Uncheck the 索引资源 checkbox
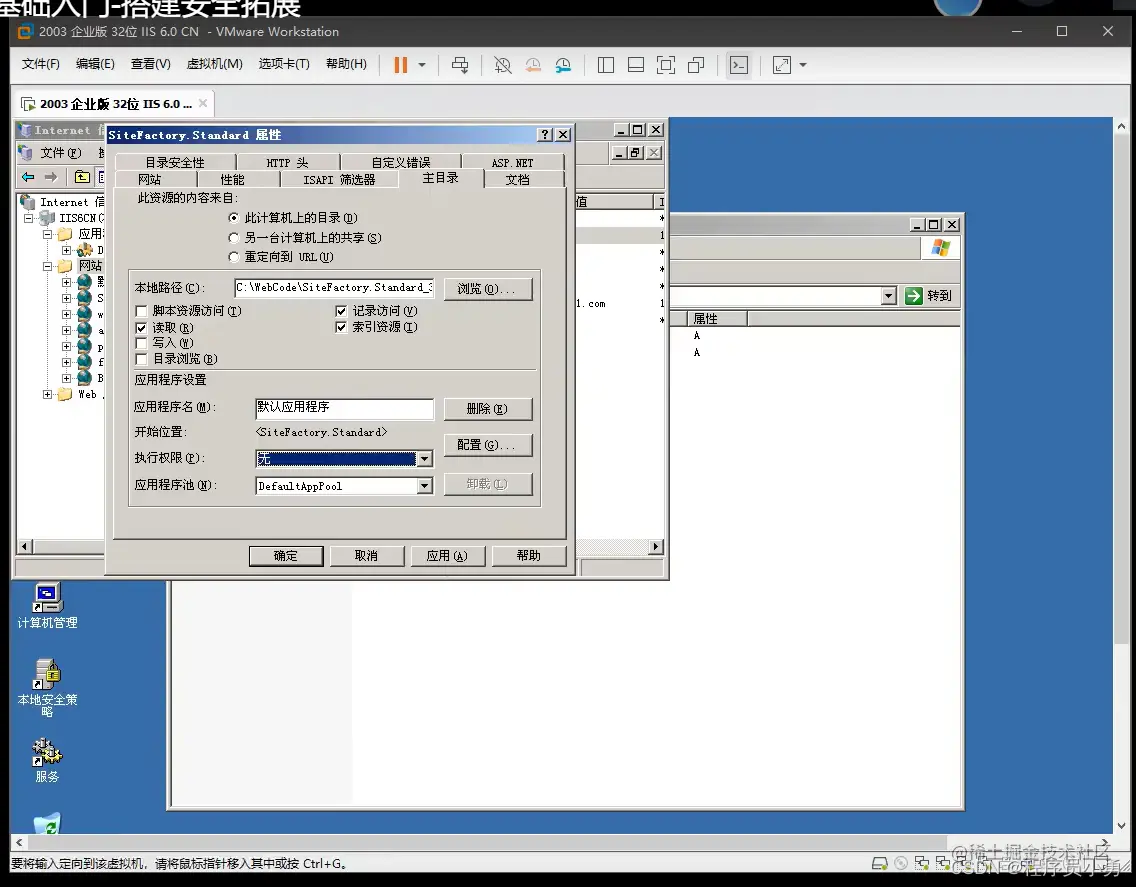Image resolution: width=1136 pixels, height=887 pixels. (x=341, y=327)
